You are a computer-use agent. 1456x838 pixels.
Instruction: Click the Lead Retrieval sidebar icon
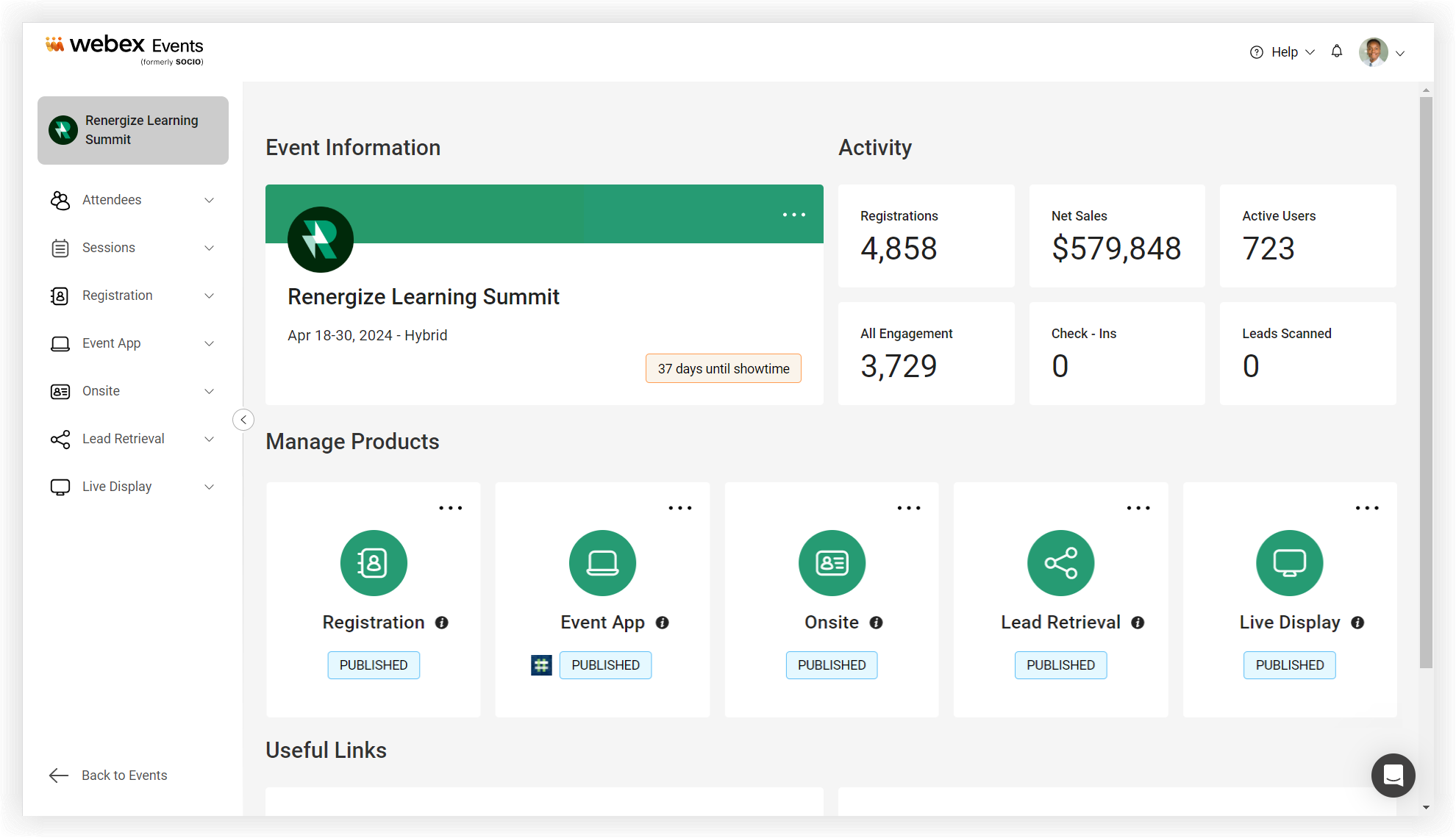(x=60, y=439)
